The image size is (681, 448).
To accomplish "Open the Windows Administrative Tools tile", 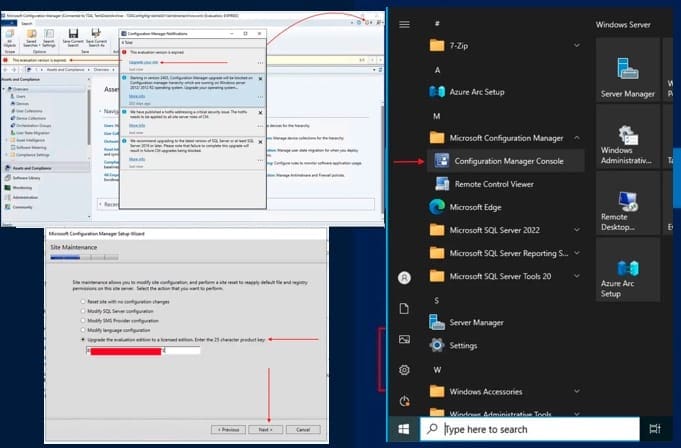I will point(628,136).
